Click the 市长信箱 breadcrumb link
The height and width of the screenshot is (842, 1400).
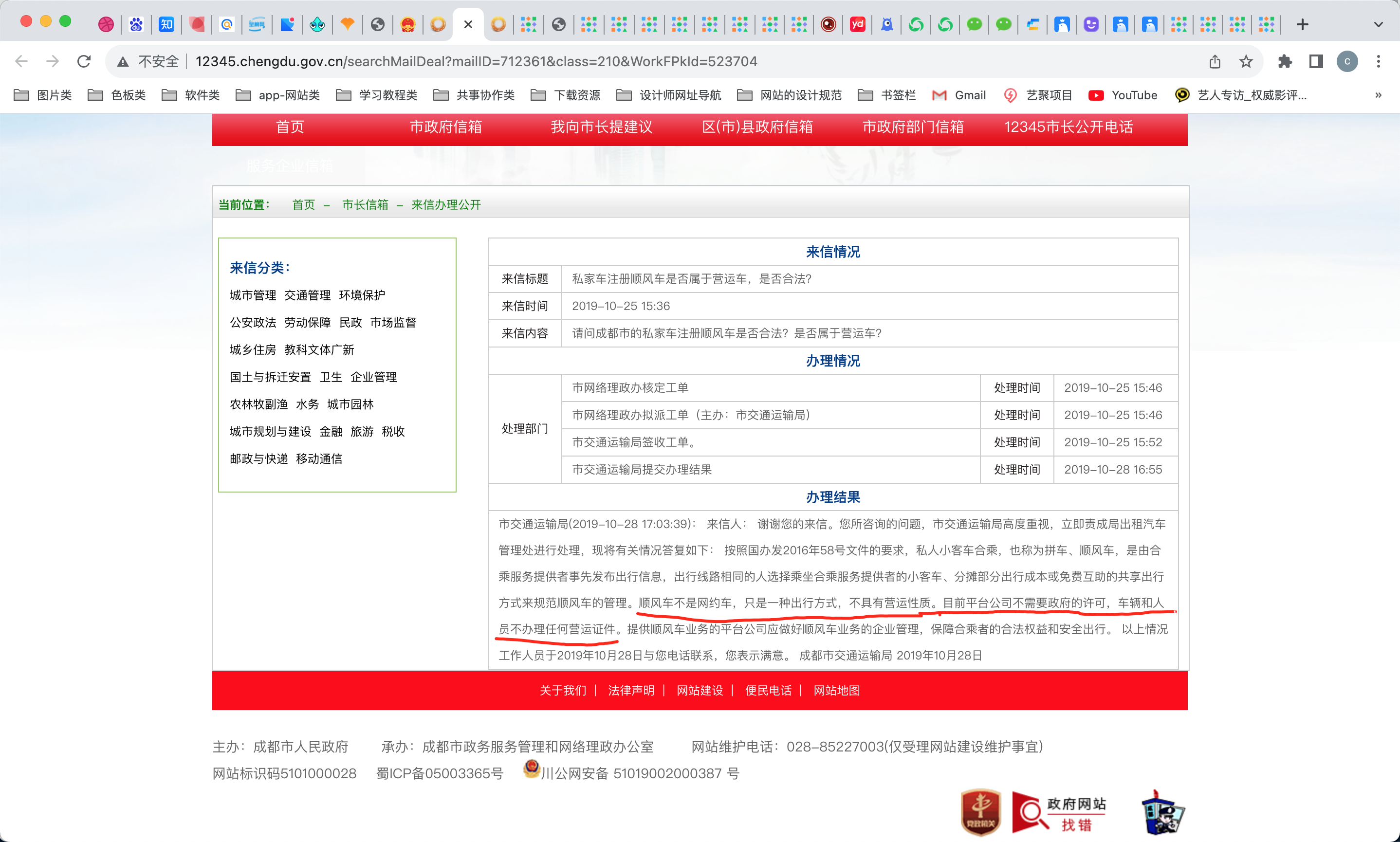pyautogui.click(x=365, y=205)
